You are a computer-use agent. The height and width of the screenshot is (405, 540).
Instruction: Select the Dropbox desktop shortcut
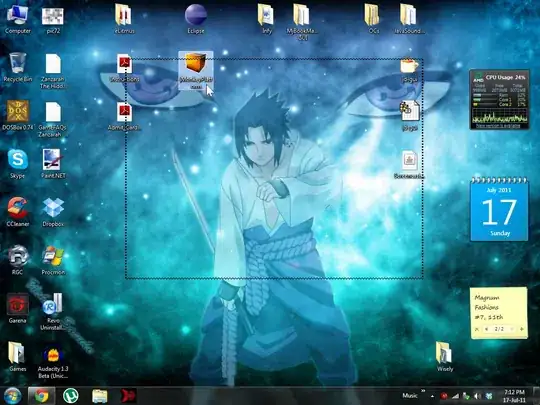click(53, 212)
